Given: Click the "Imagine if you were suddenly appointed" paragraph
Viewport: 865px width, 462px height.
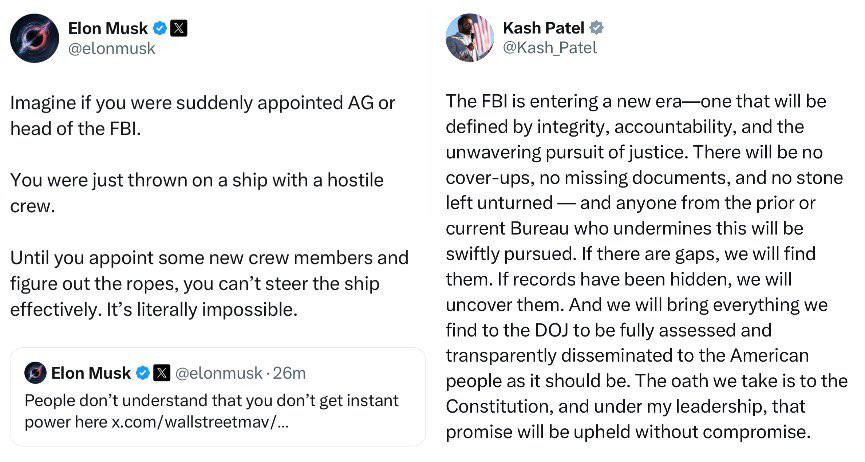Looking at the screenshot, I should 202,116.
